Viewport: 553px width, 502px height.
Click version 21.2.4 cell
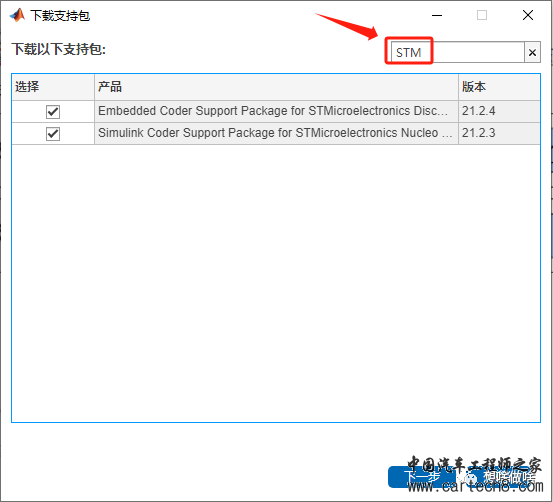tap(499, 111)
